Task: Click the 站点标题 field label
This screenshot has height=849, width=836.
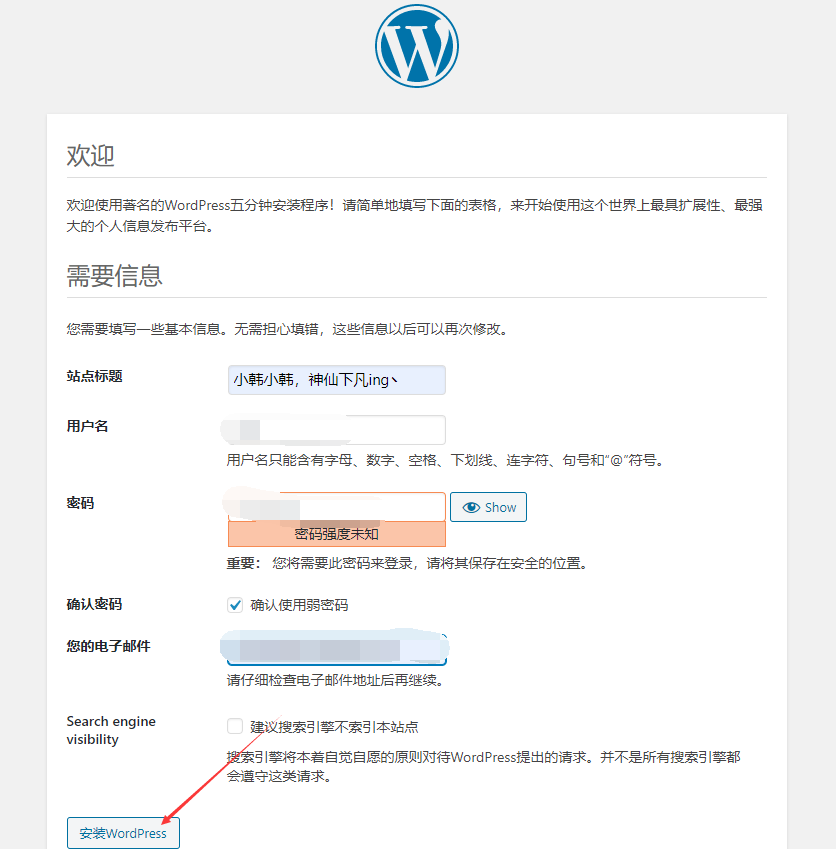Action: point(94,376)
